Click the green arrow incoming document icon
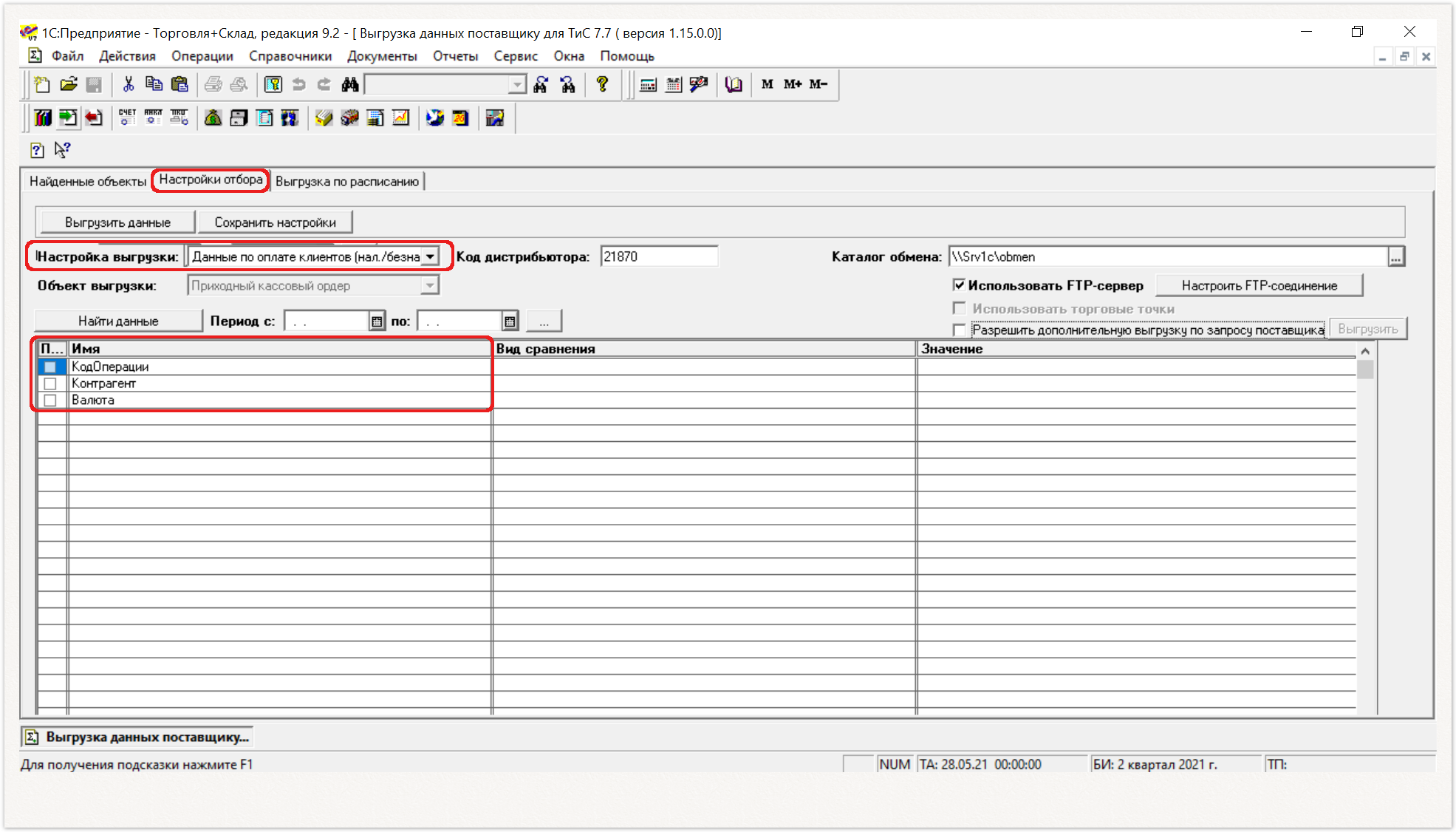1456x832 pixels. 68,117
